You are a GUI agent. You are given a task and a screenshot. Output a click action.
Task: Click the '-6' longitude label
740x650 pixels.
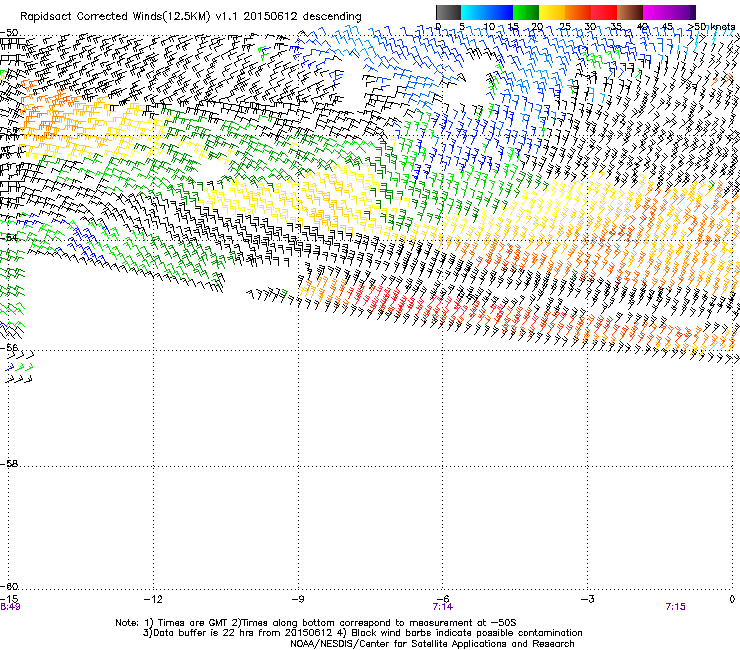(x=442, y=599)
